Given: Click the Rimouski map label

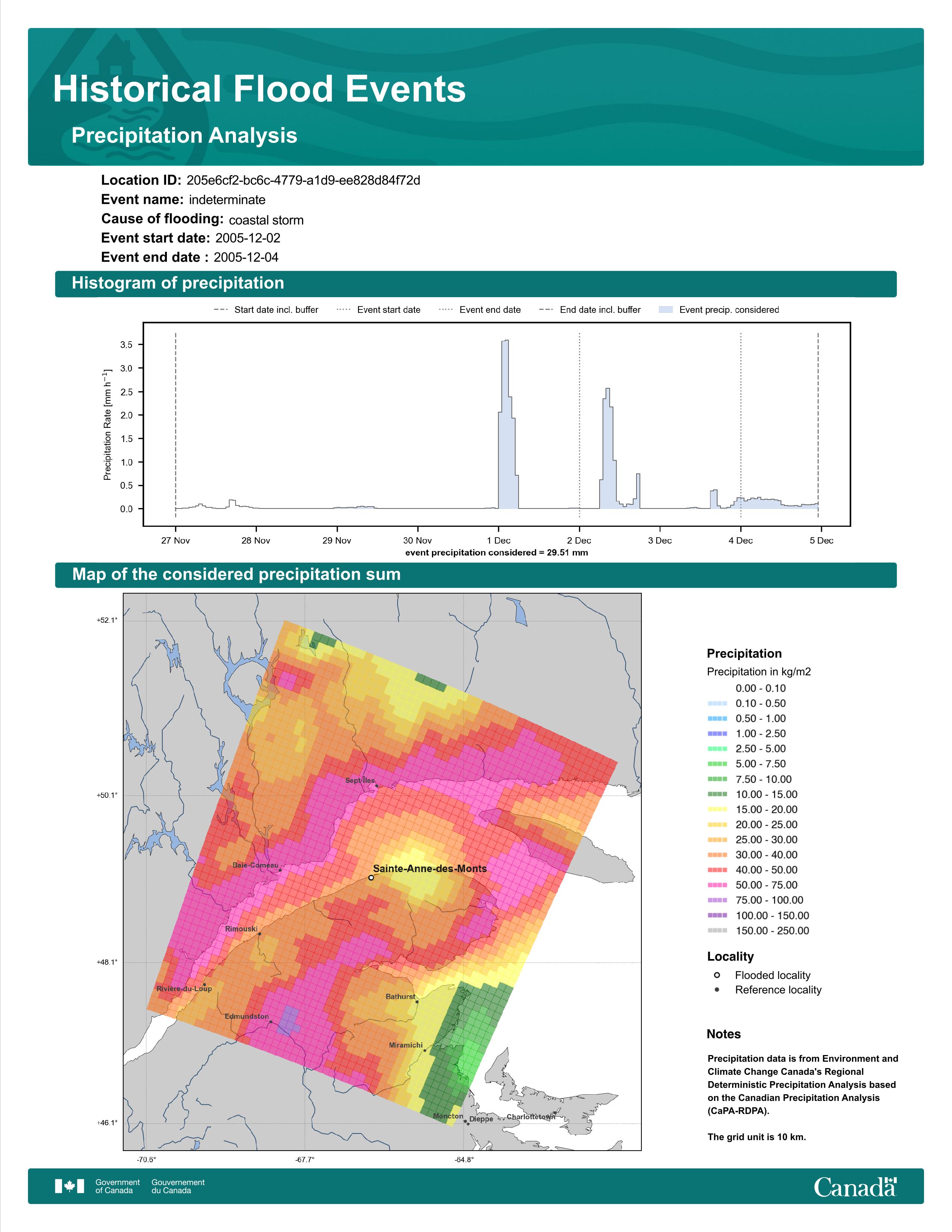Looking at the screenshot, I should 242,929.
